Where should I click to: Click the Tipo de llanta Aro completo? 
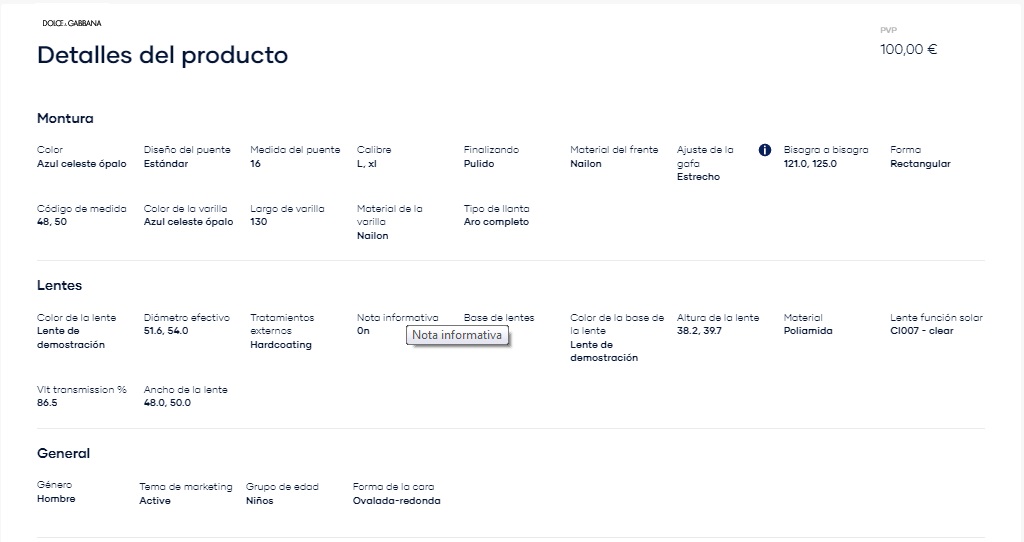496,222
